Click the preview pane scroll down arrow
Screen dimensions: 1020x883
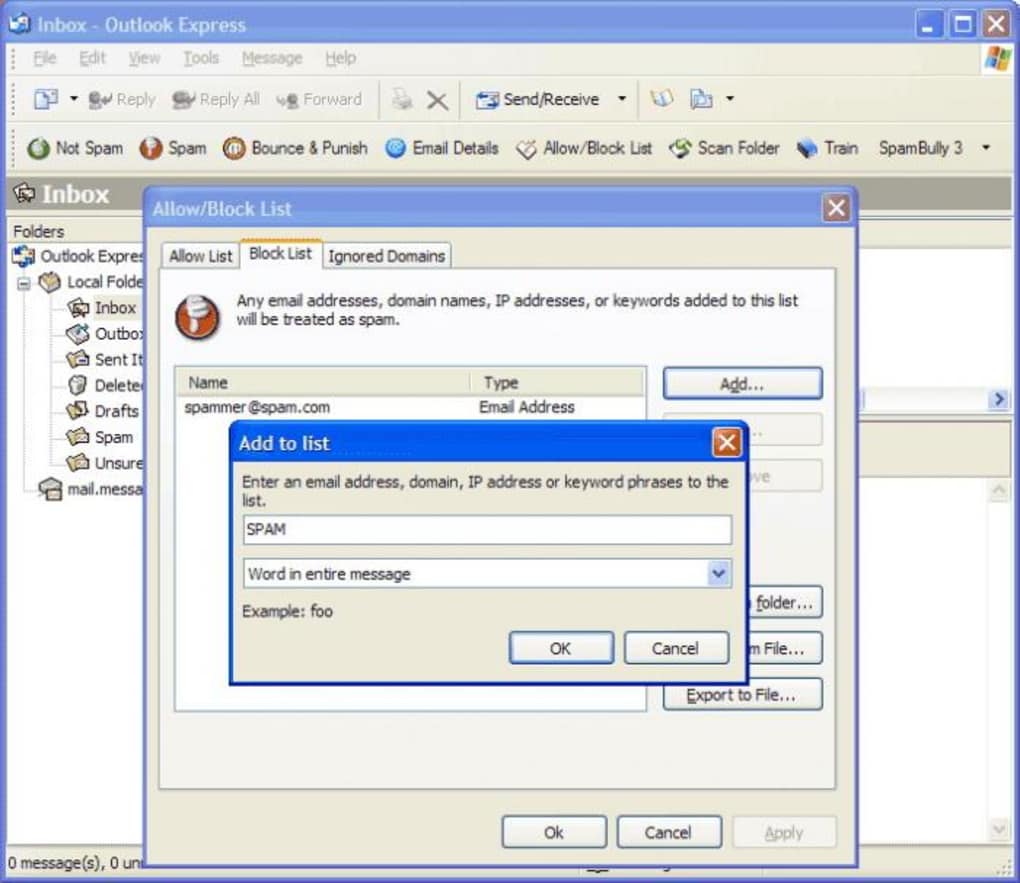tap(999, 829)
